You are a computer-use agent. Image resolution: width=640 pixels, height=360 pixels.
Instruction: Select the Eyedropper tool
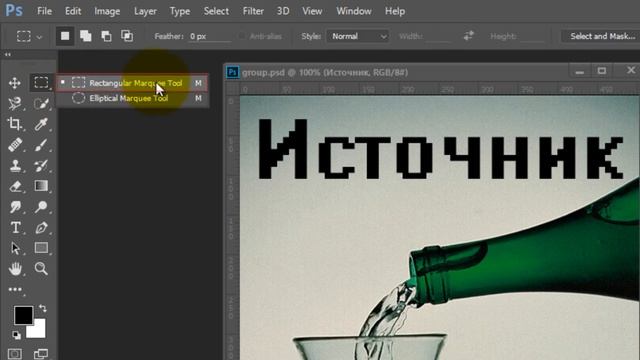41,124
